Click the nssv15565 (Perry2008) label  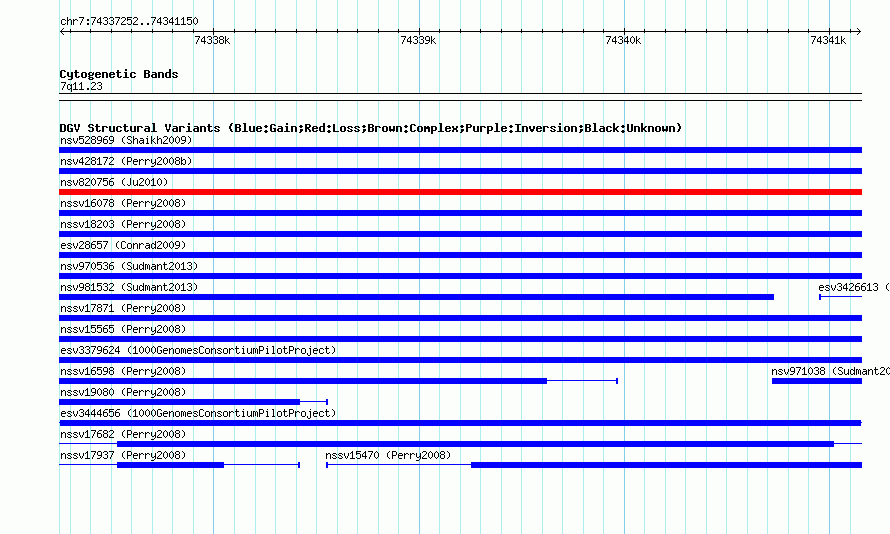[x=123, y=329]
